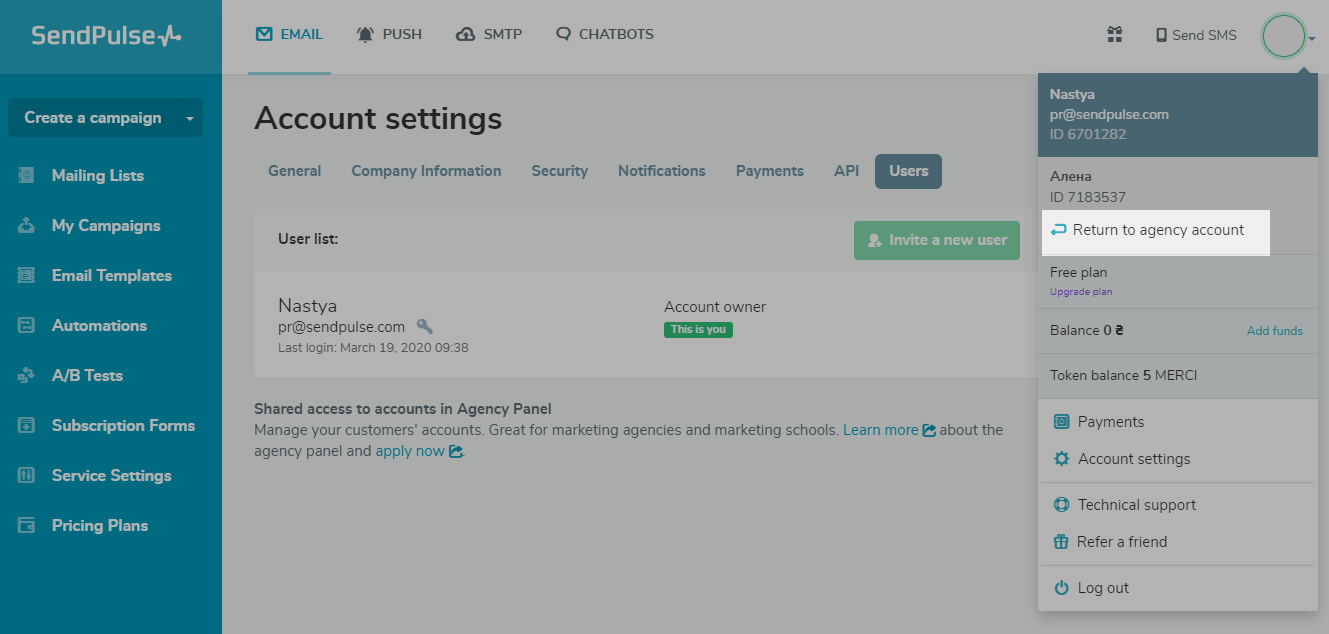This screenshot has width=1329, height=634.
Task: Click the Subscription Forms sidebar icon
Action: coord(27,425)
